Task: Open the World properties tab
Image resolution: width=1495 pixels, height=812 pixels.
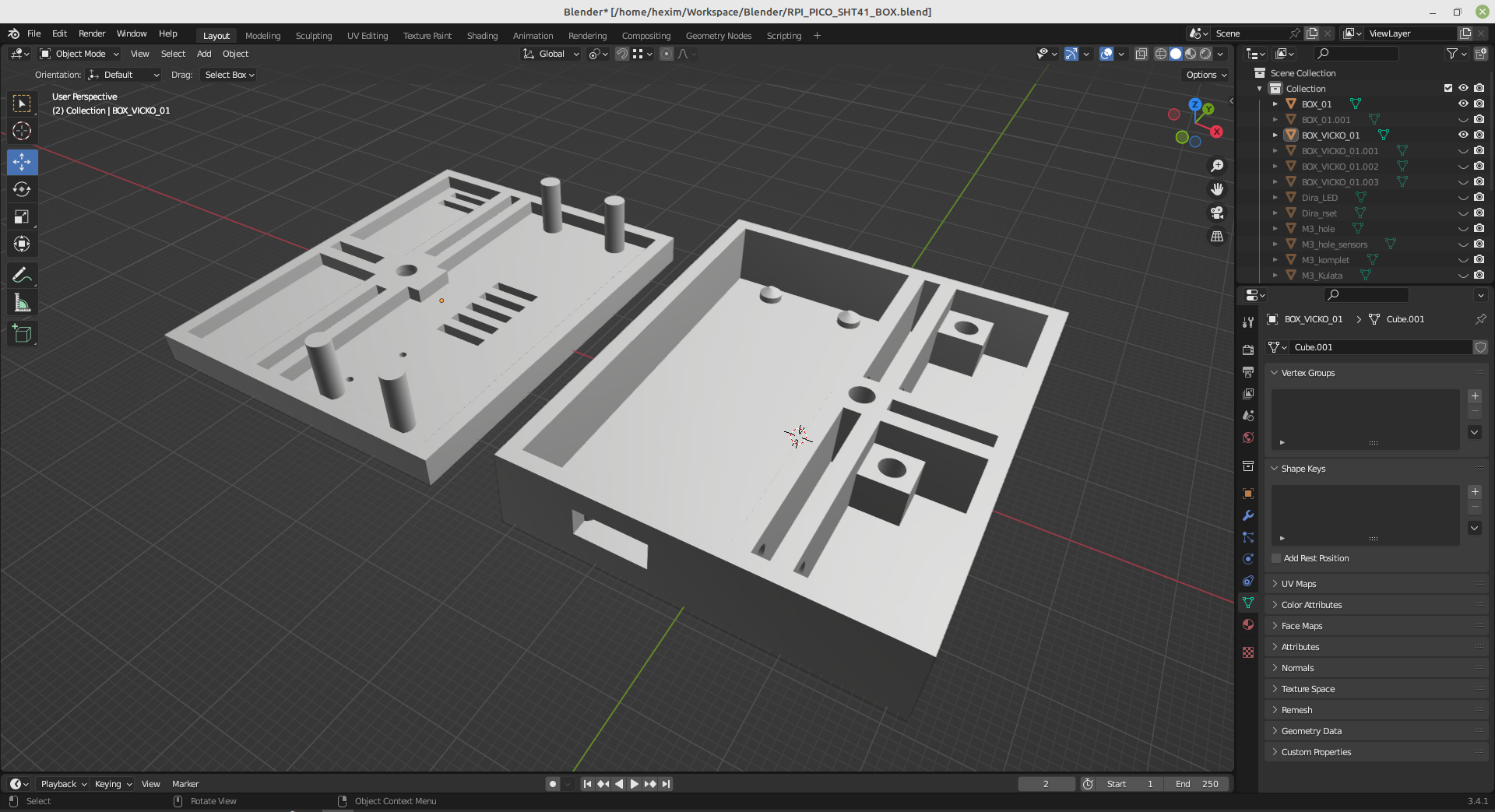Action: [x=1248, y=438]
